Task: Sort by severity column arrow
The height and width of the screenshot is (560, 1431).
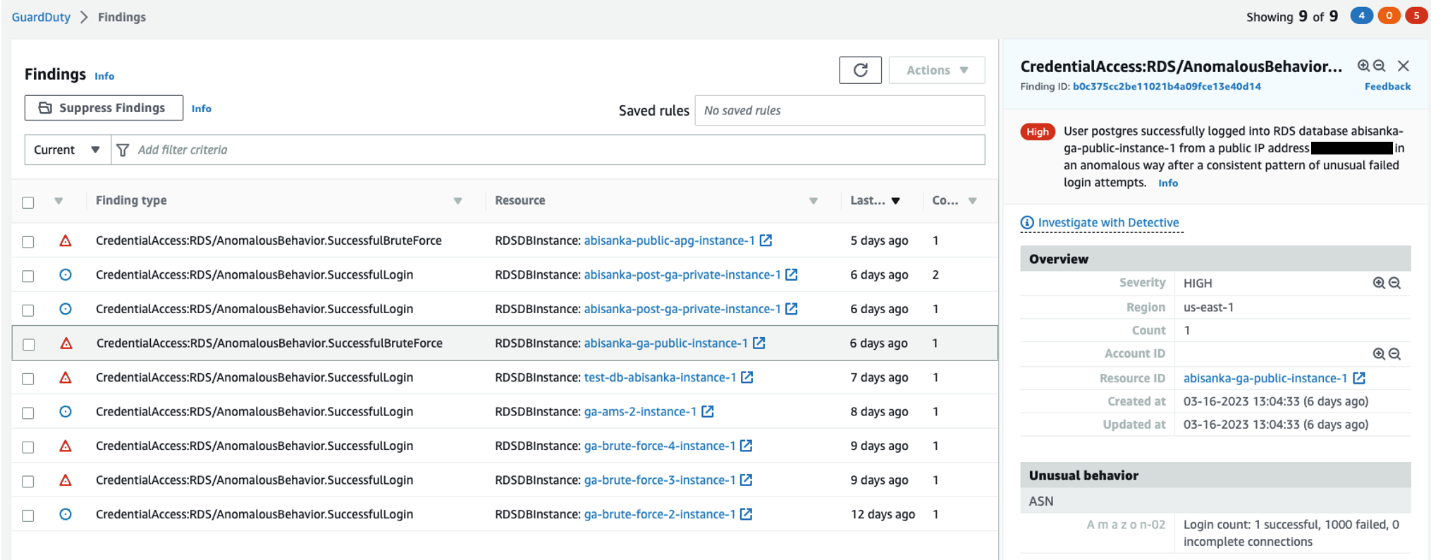Action: pyautogui.click(x=58, y=201)
